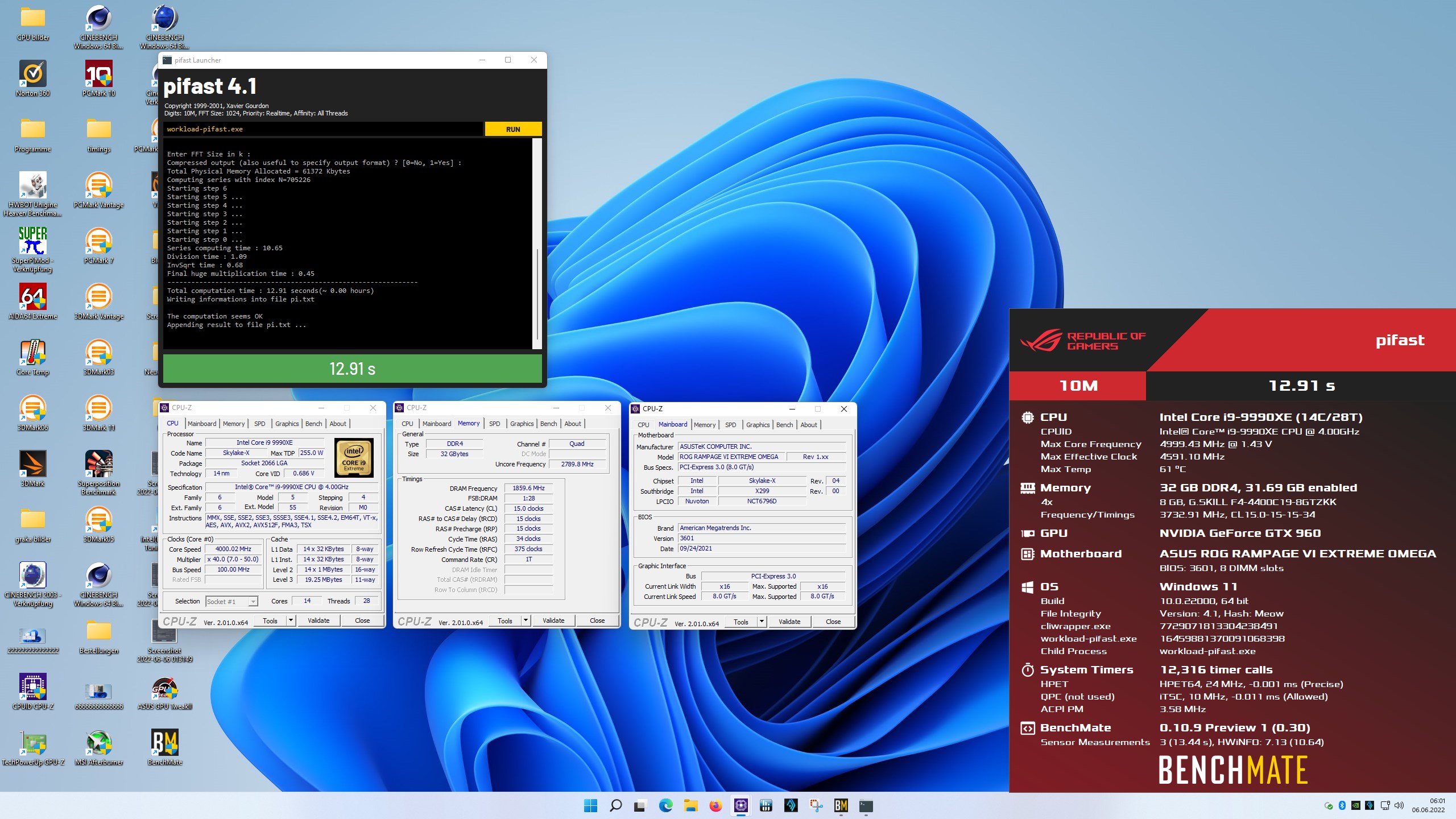Click BenchMate icon in taskbar
1456x819 pixels.
pos(841,805)
